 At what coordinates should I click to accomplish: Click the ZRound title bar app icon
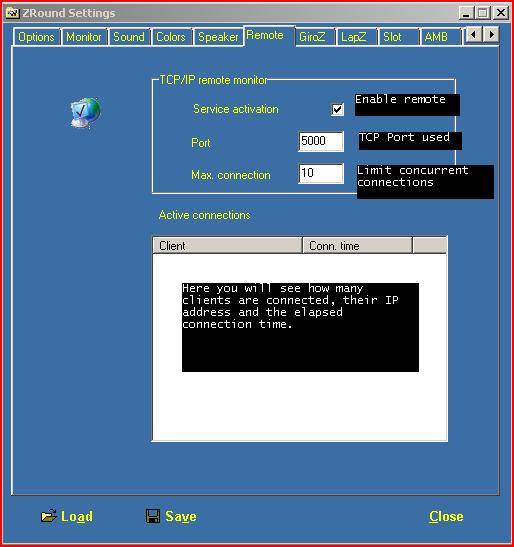(13, 13)
